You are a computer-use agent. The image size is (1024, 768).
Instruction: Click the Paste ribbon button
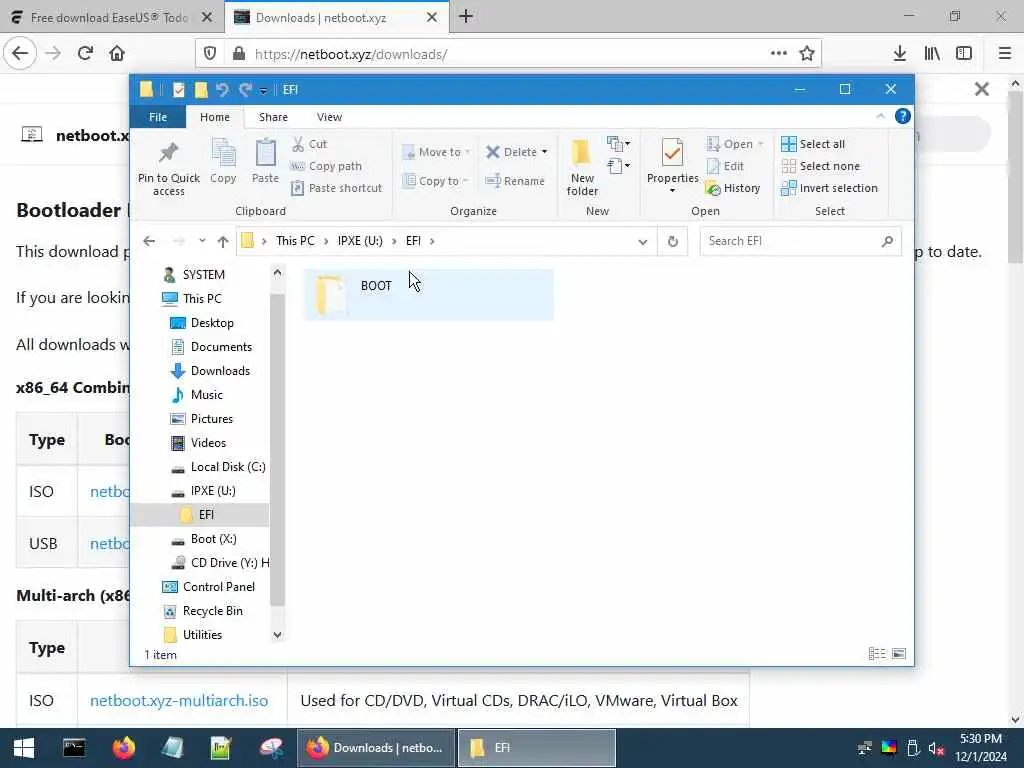tap(265, 161)
